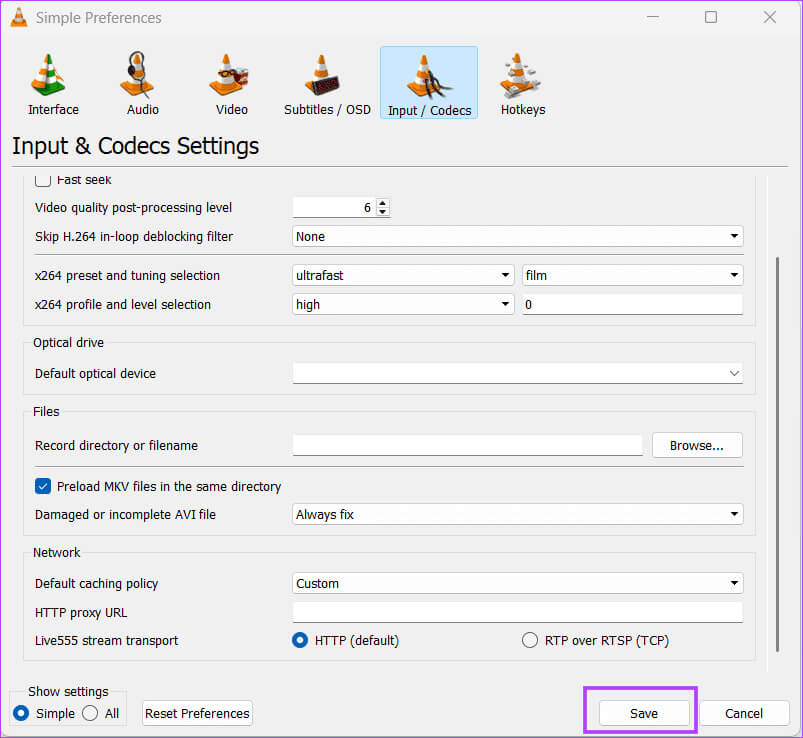Open the x264 preset ultrafast dropdown
This screenshot has width=803, height=738.
[x=403, y=275]
